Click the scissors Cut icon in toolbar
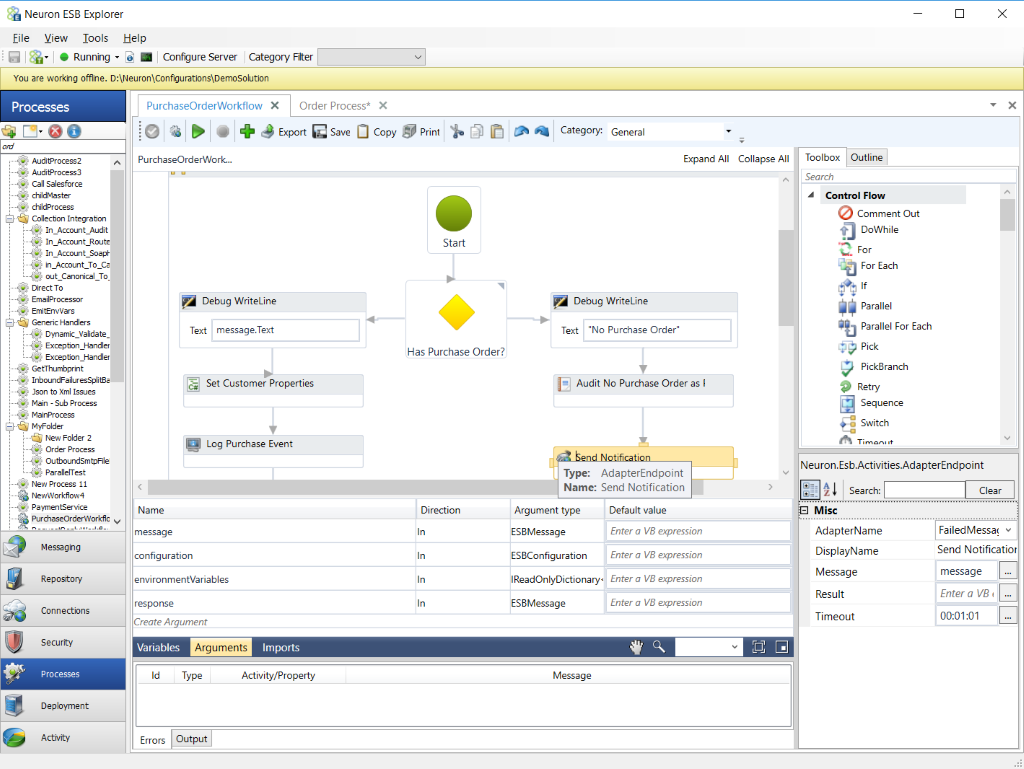Viewport: 1024px width, 769px height. [x=457, y=131]
